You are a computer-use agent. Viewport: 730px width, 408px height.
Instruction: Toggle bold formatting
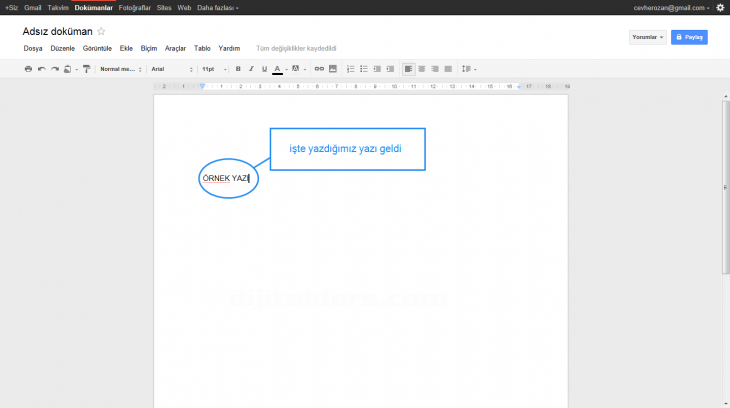(238, 69)
